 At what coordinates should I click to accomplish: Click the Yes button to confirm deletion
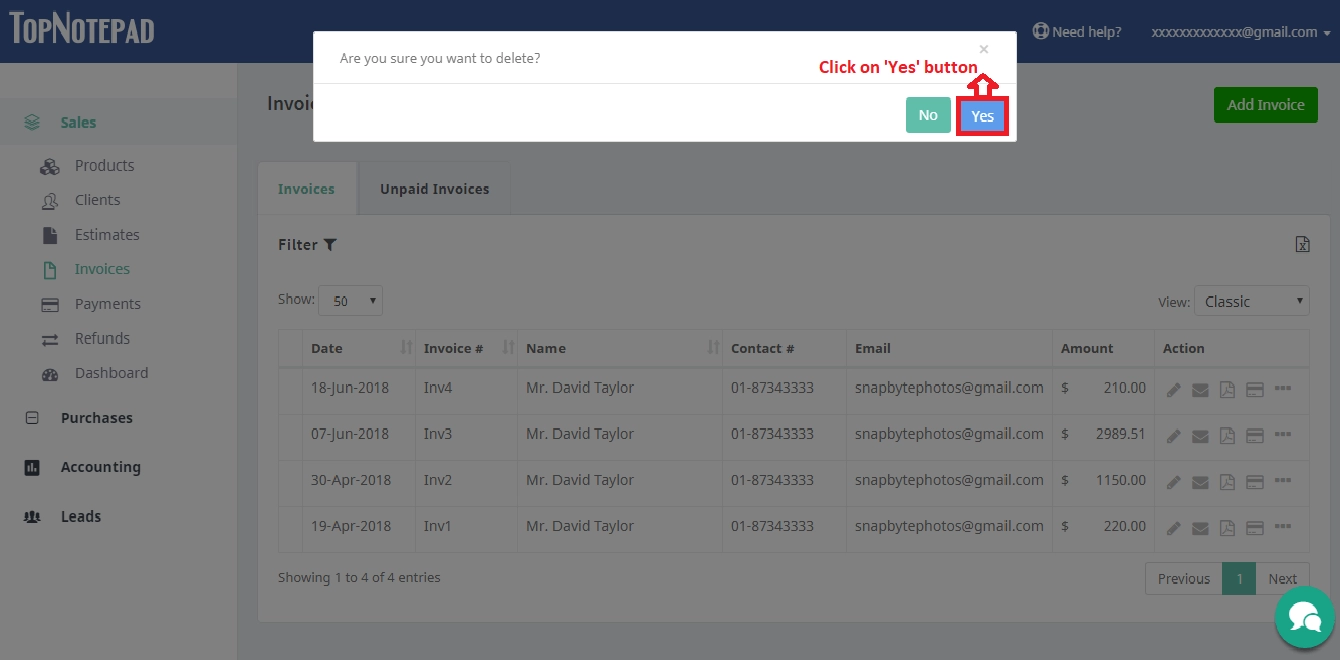[982, 116]
